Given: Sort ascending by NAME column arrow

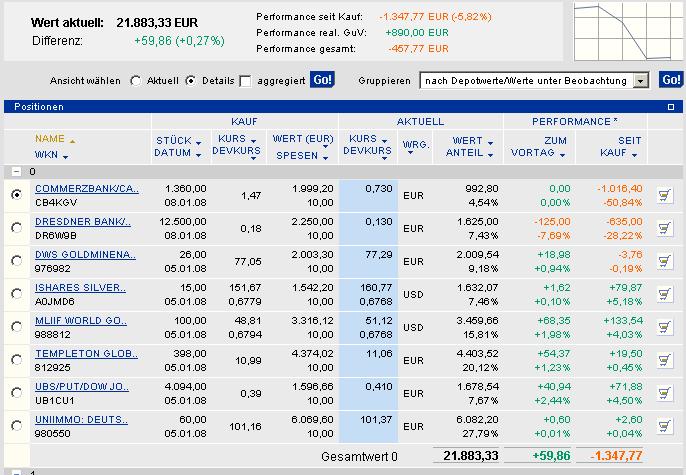Looking at the screenshot, I should [72, 141].
